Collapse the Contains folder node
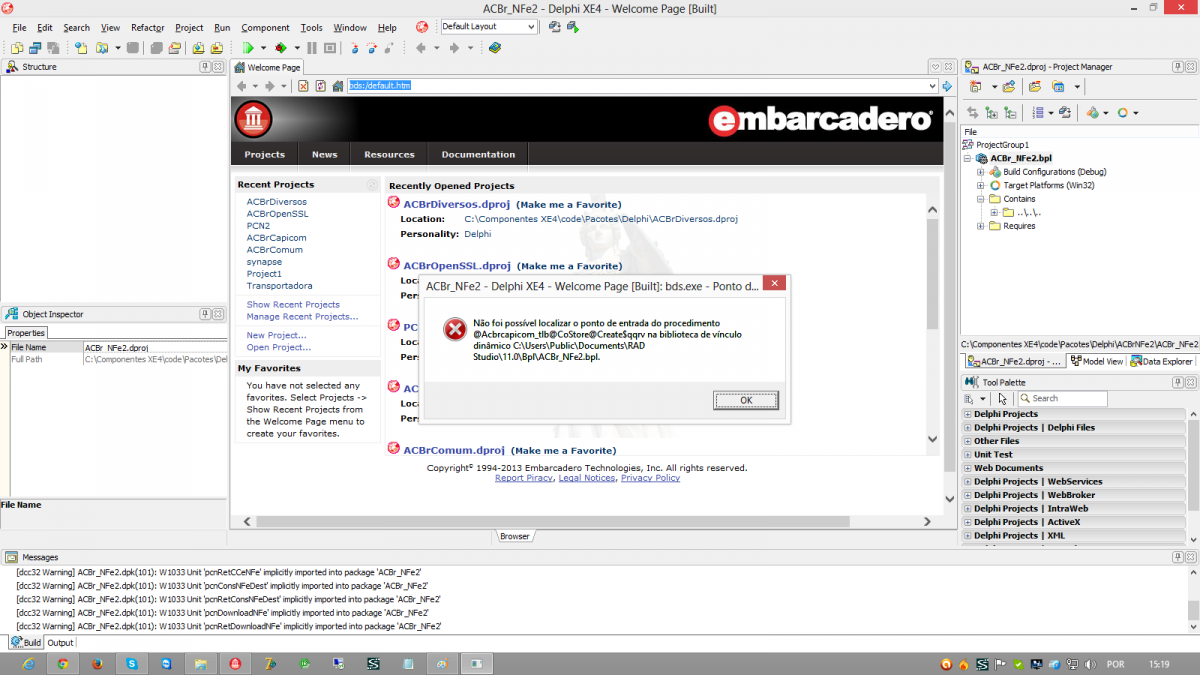1200x675 pixels. (981, 199)
